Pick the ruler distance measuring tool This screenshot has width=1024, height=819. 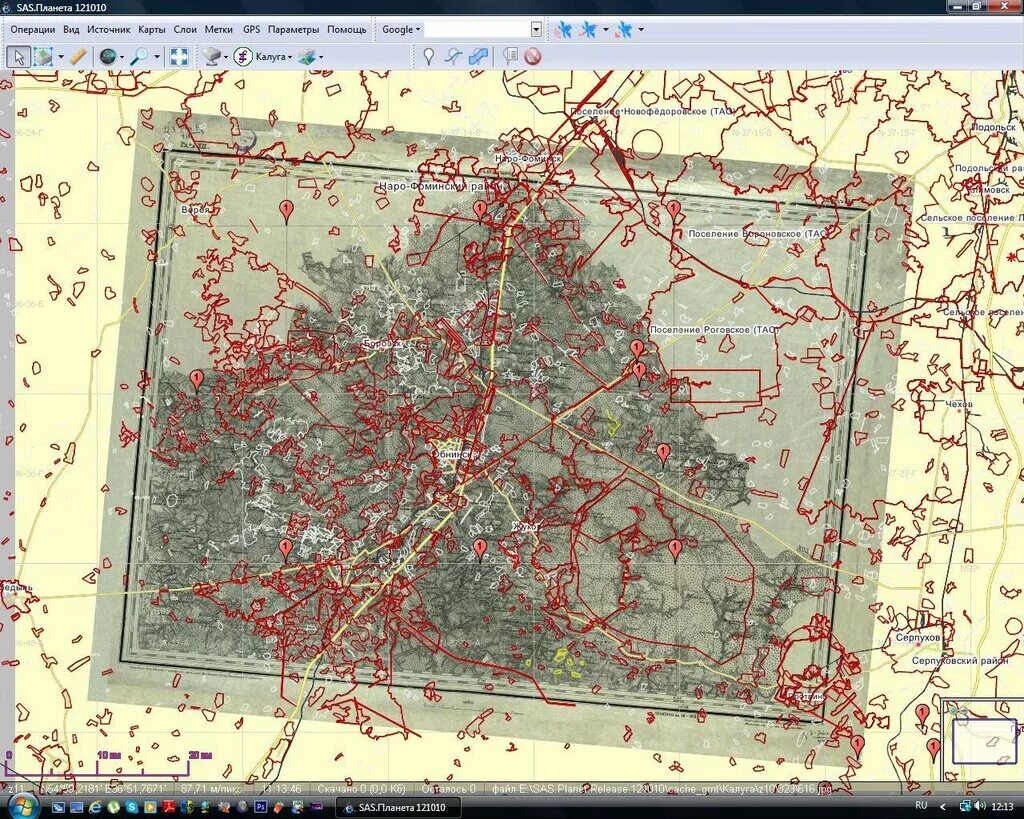click(x=78, y=57)
